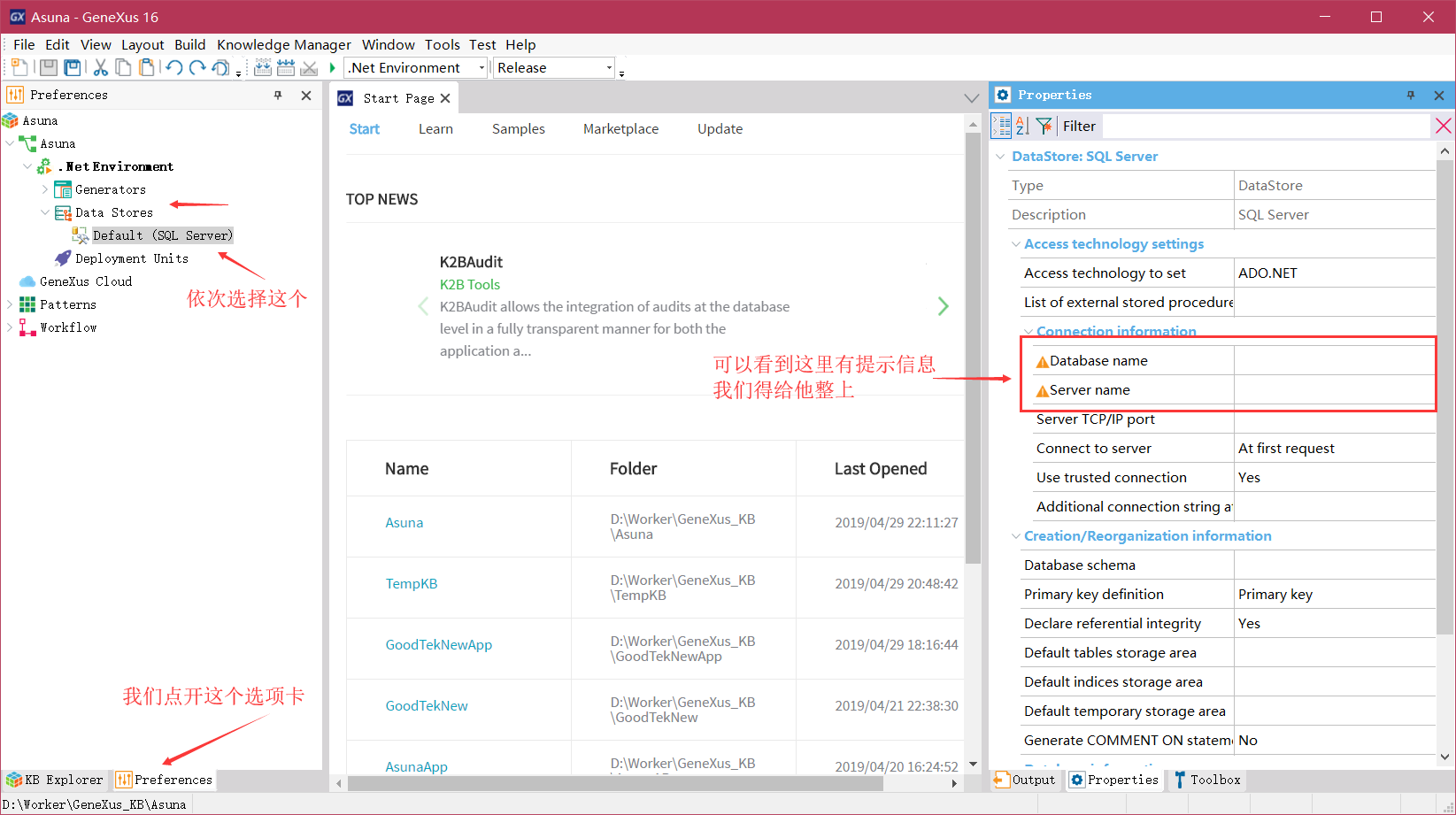Image resolution: width=1456 pixels, height=815 pixels.
Task: Click the Redo arrow icon
Action: coord(197,67)
